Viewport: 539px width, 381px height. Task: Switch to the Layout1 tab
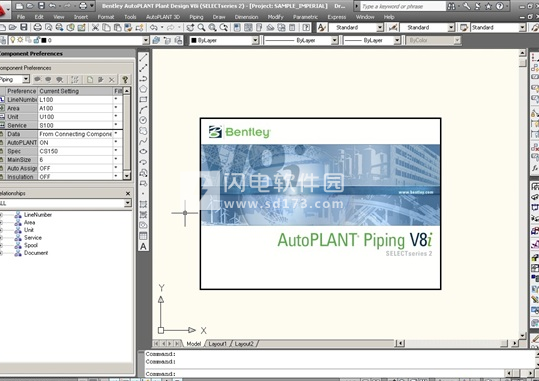point(217,344)
